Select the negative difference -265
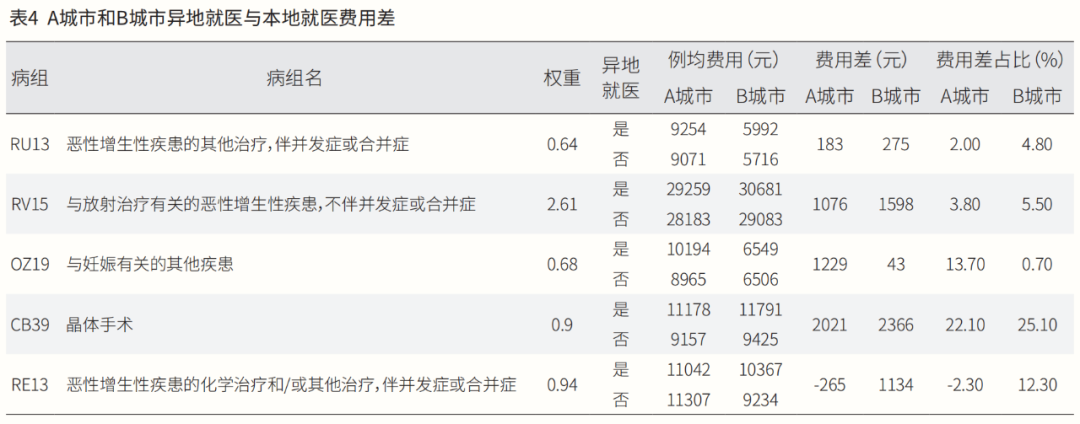 [830, 384]
